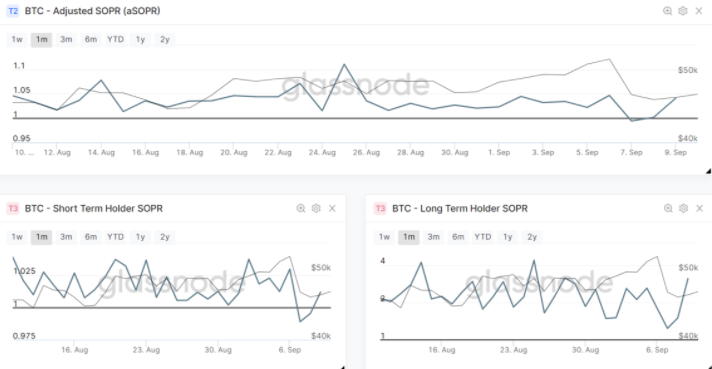
Task: Zoom the Long Term Holder SOPR chart
Action: (668, 208)
